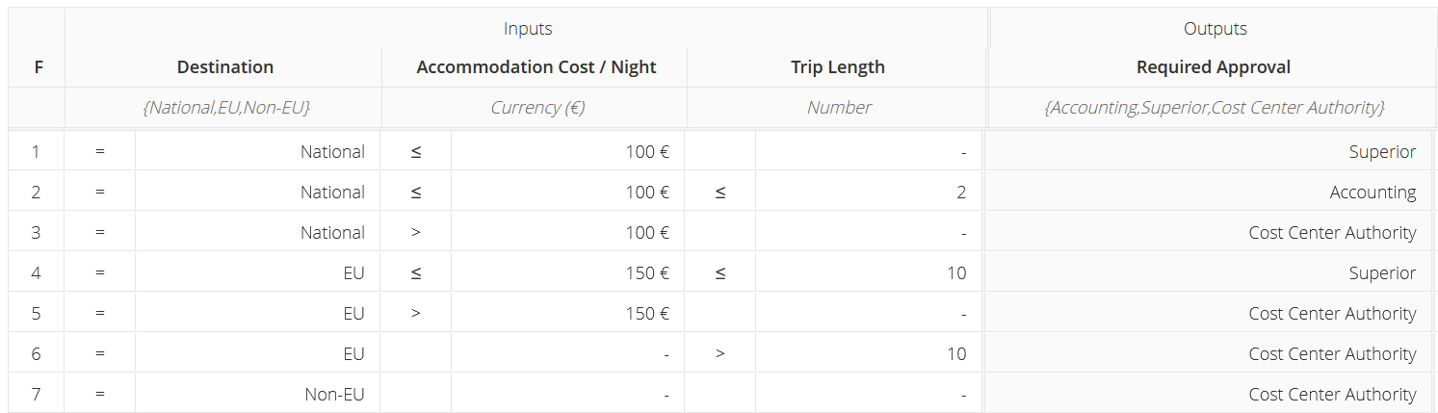Screen dimensions: 1438x413
Task: Edit the {National,EU,Non-EU} type cell
Action: click(225, 108)
